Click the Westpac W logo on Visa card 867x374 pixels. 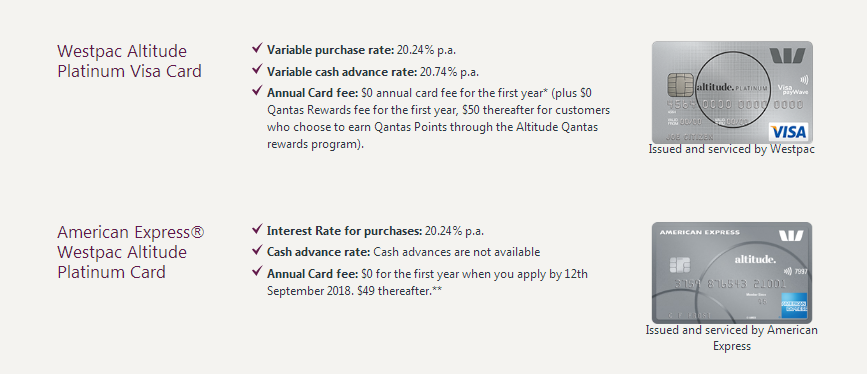click(787, 55)
